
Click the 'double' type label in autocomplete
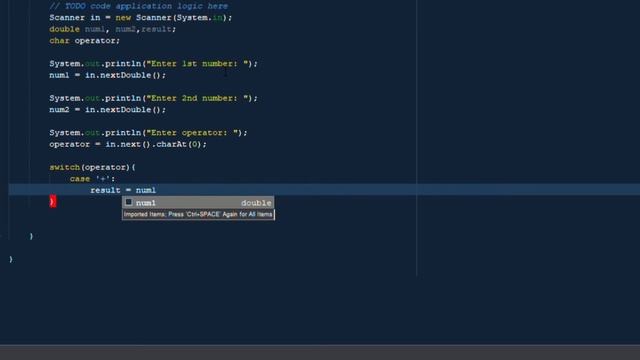256,203
